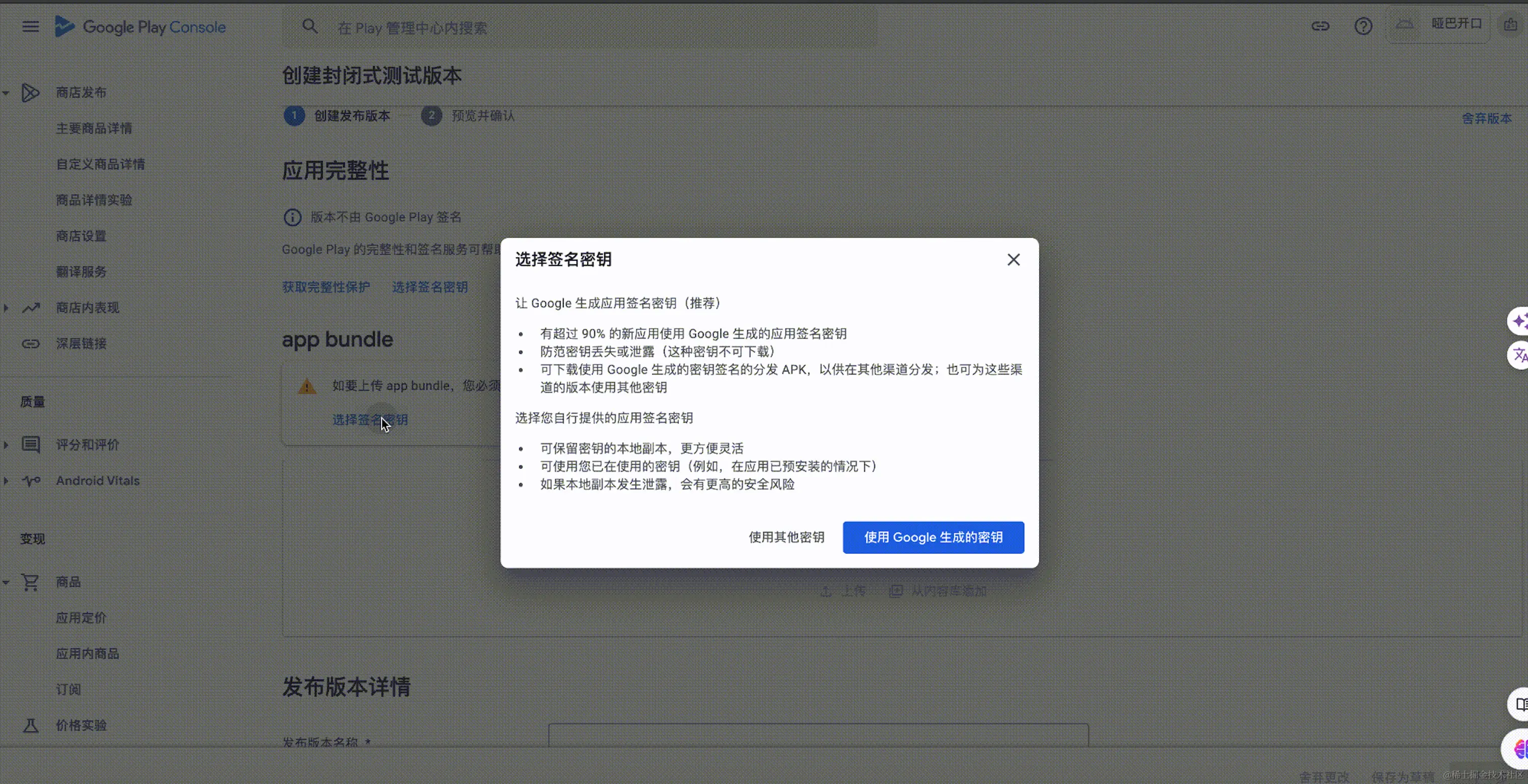Screen dimensions: 1528x784
Task: Open the hamburger navigation menu
Action: 30,27
